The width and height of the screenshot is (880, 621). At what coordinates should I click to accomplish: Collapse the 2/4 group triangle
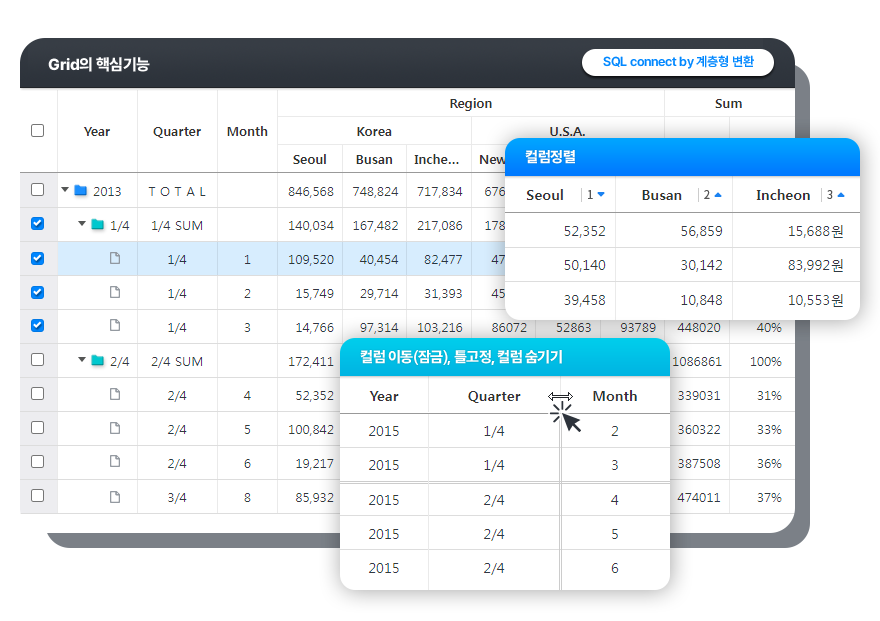[x=82, y=361]
